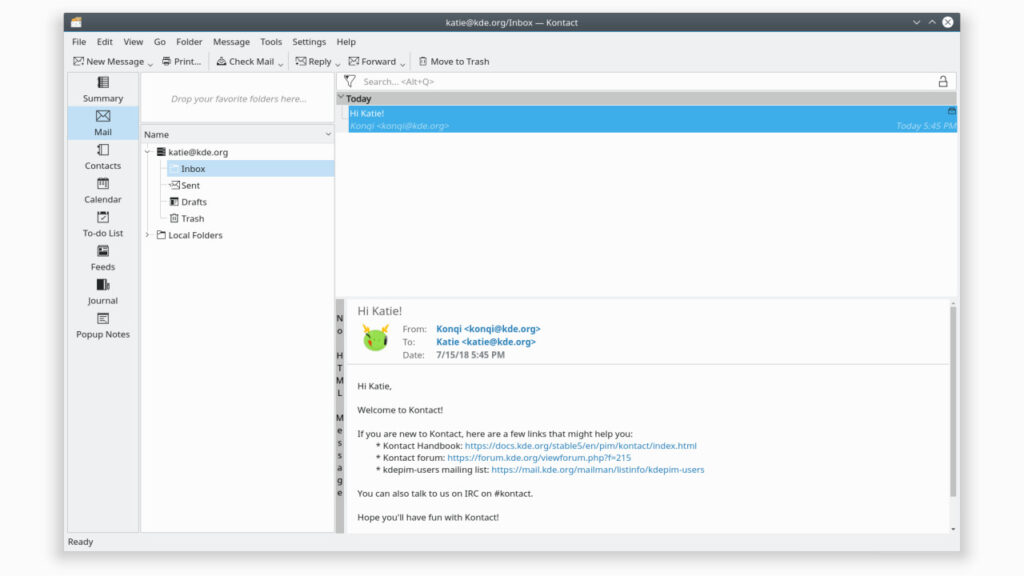Open Feeds in the sidebar
1024x576 pixels.
pyautogui.click(x=103, y=258)
